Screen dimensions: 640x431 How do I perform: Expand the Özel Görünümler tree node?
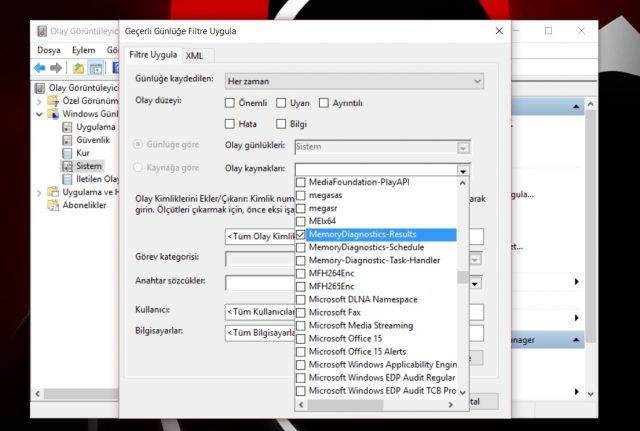[39, 101]
